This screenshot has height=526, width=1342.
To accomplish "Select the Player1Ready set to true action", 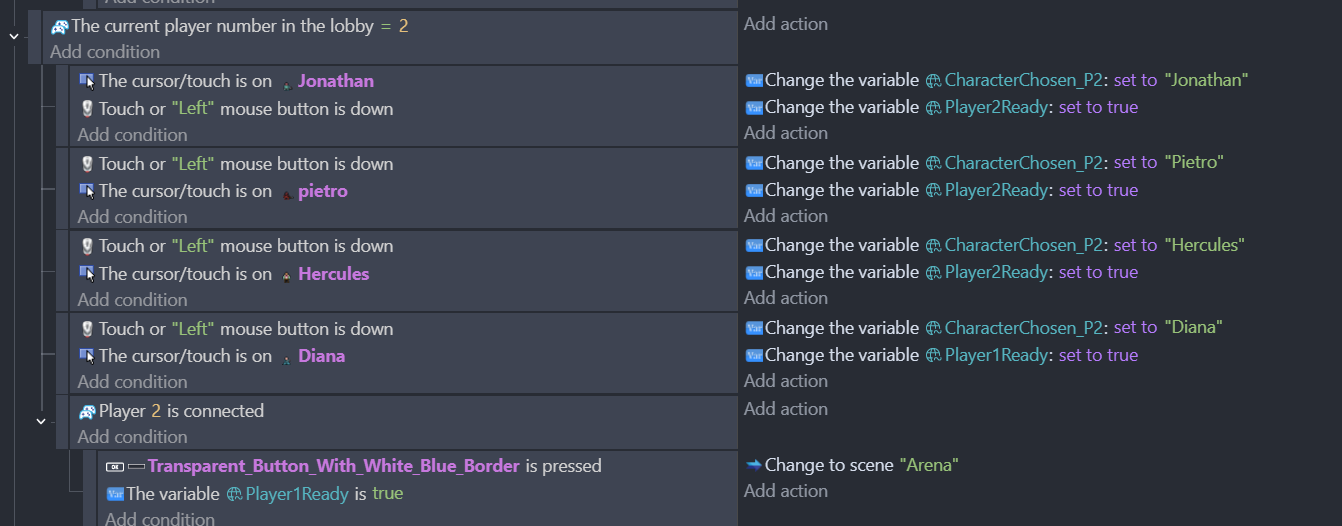I will (x=942, y=355).
